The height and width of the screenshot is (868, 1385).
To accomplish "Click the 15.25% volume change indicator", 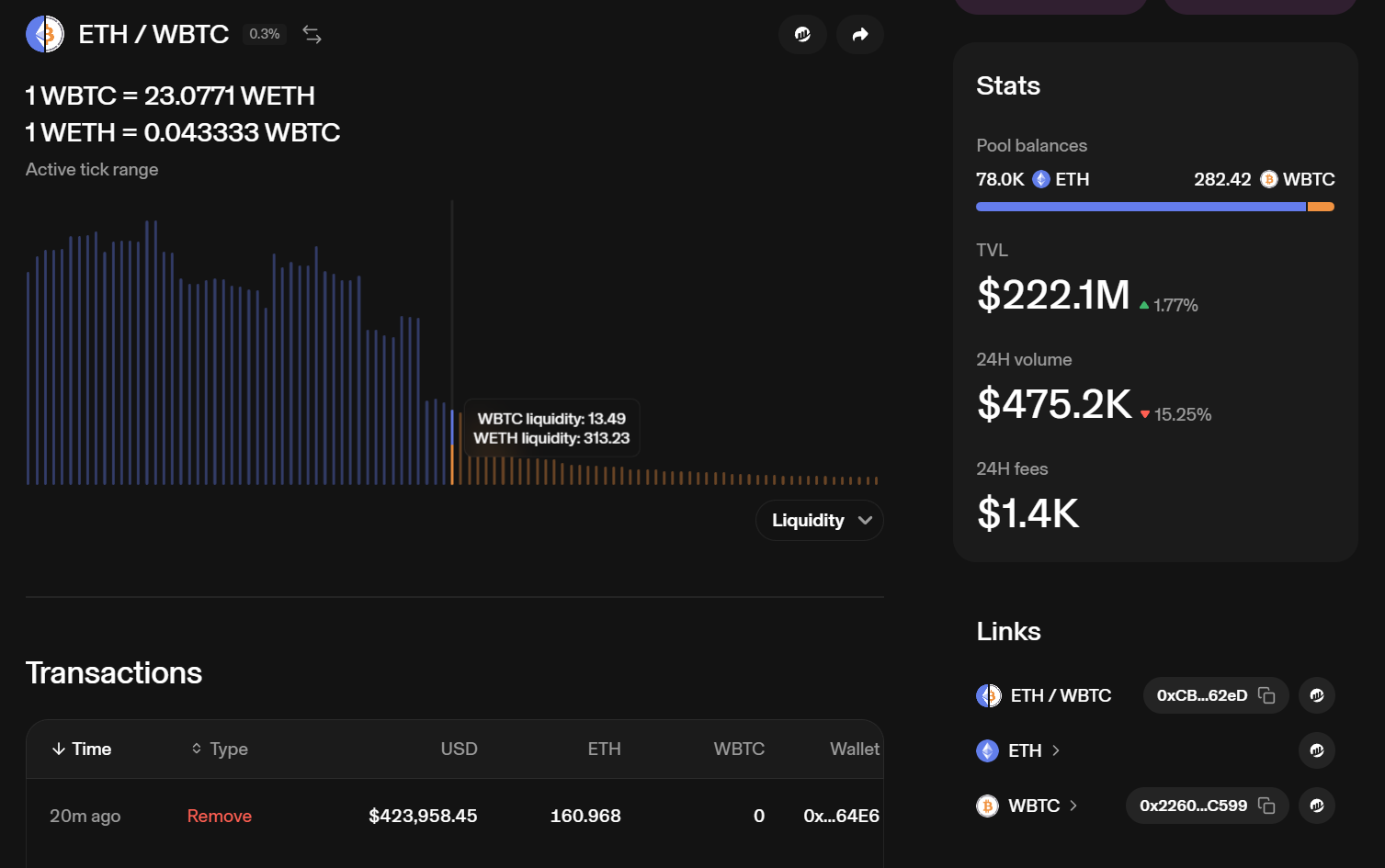I will tap(1176, 414).
